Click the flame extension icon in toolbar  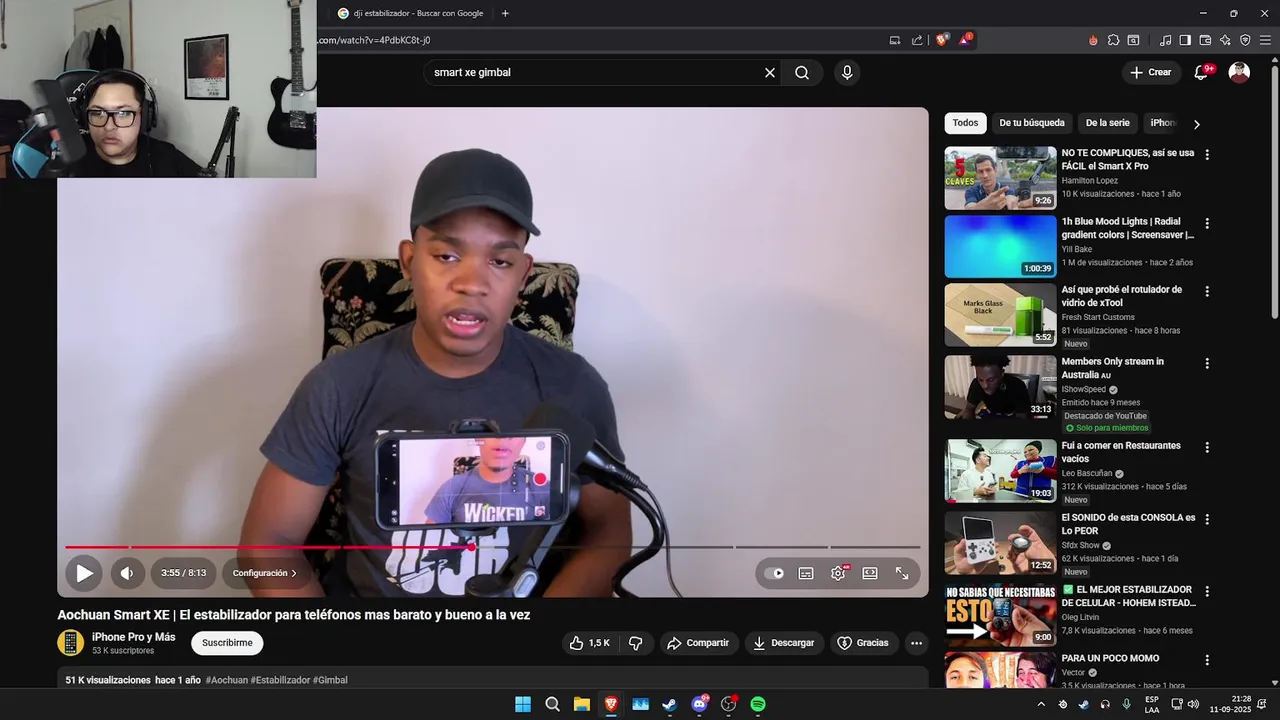(1093, 40)
